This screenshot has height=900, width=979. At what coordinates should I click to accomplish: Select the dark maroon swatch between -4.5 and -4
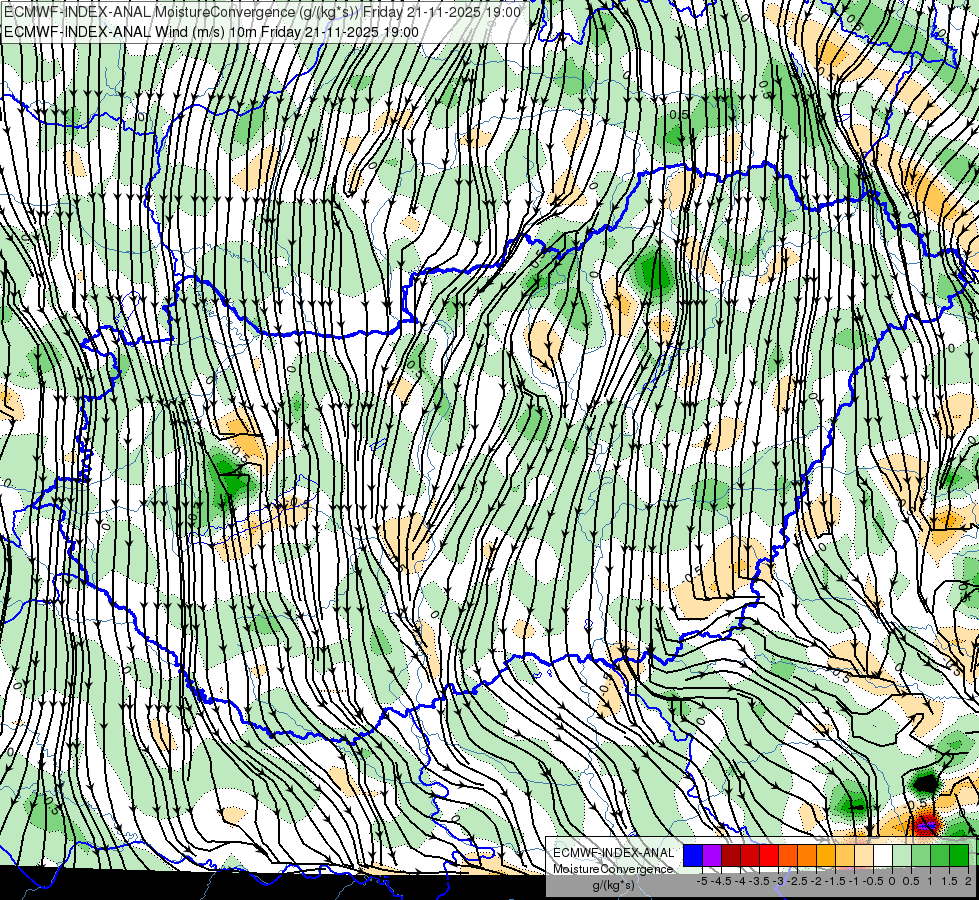point(731,856)
